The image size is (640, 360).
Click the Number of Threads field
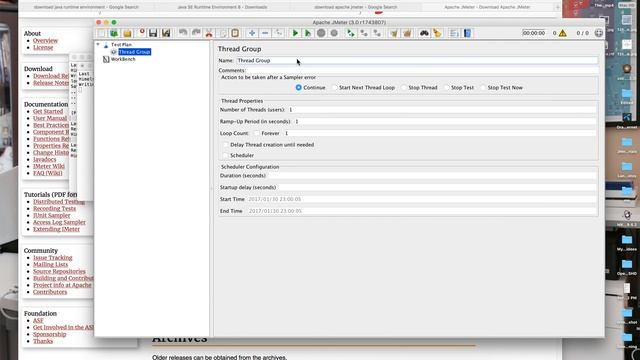[x=442, y=110]
